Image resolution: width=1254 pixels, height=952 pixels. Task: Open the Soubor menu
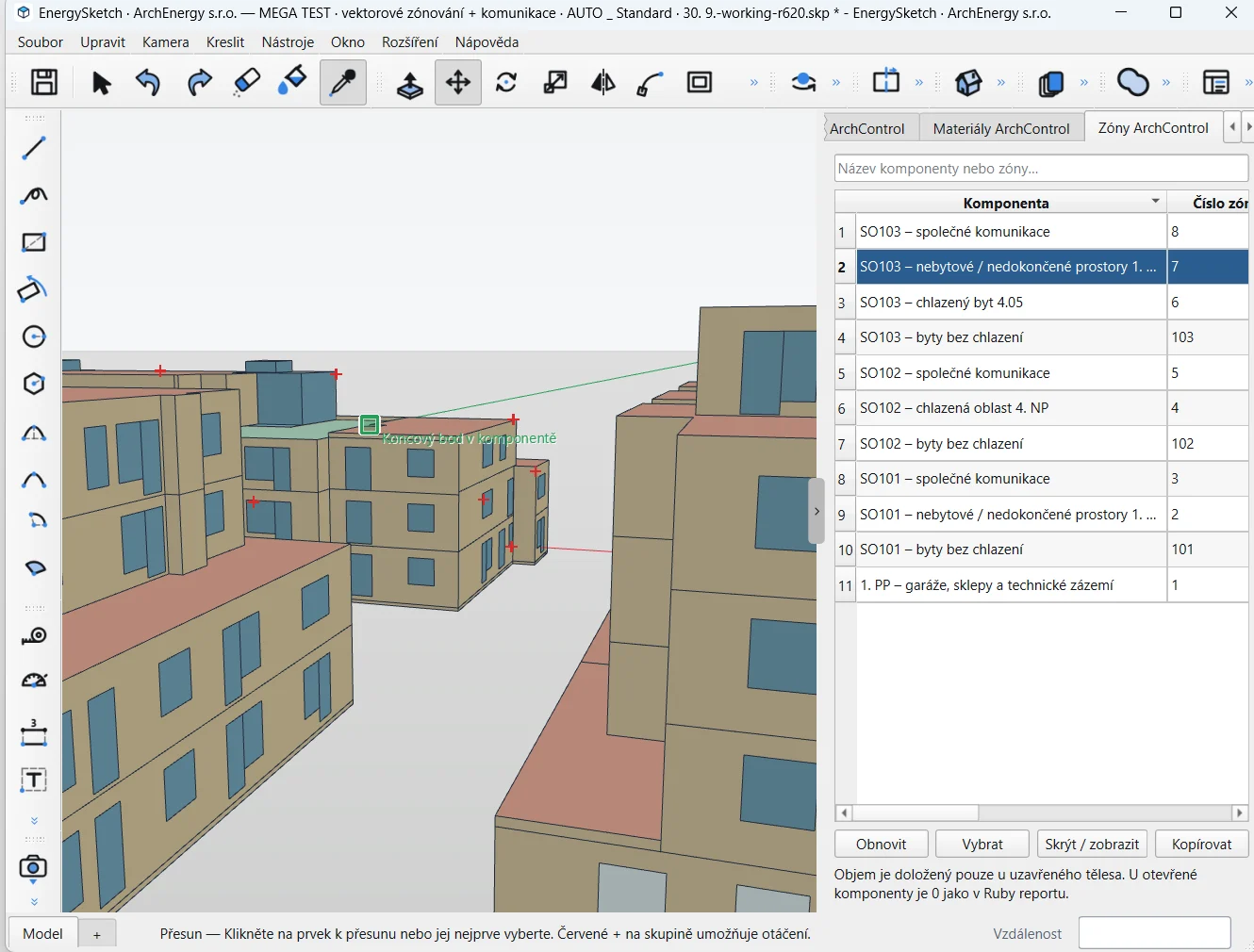(41, 42)
